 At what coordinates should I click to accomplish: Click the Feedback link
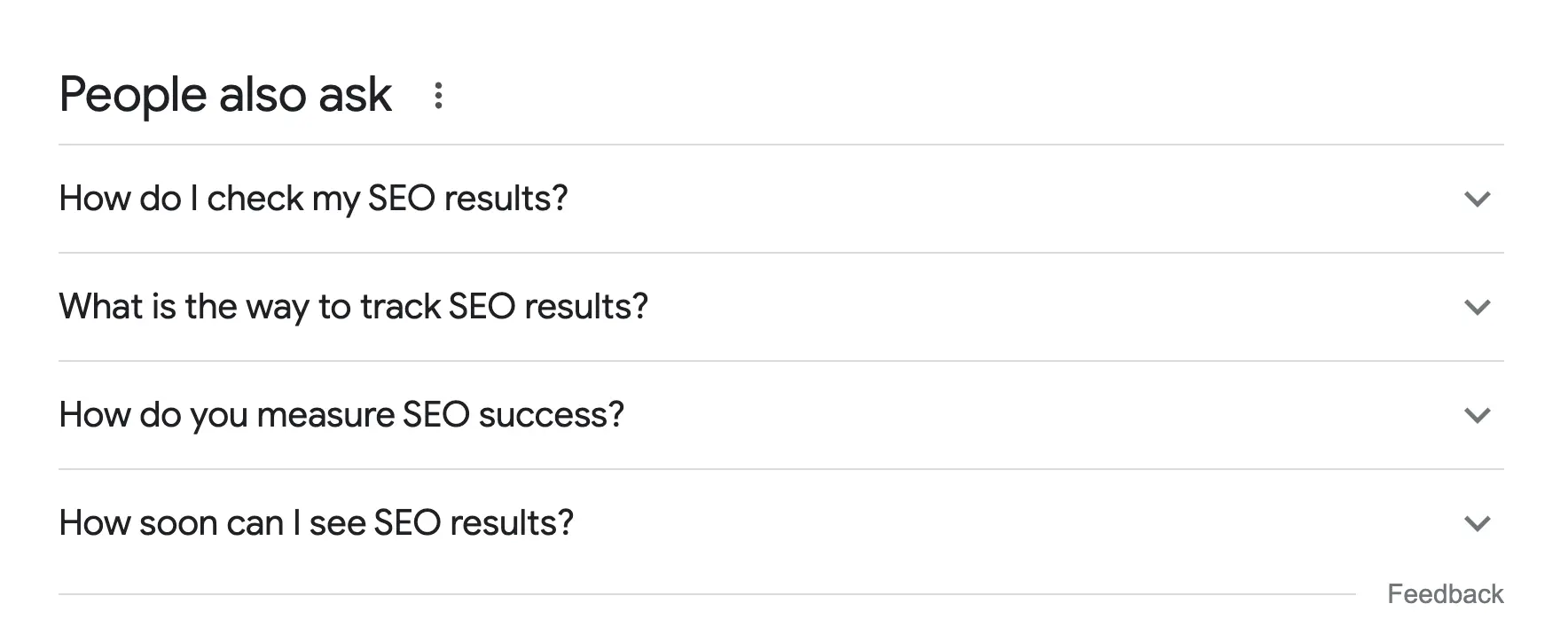1445,594
